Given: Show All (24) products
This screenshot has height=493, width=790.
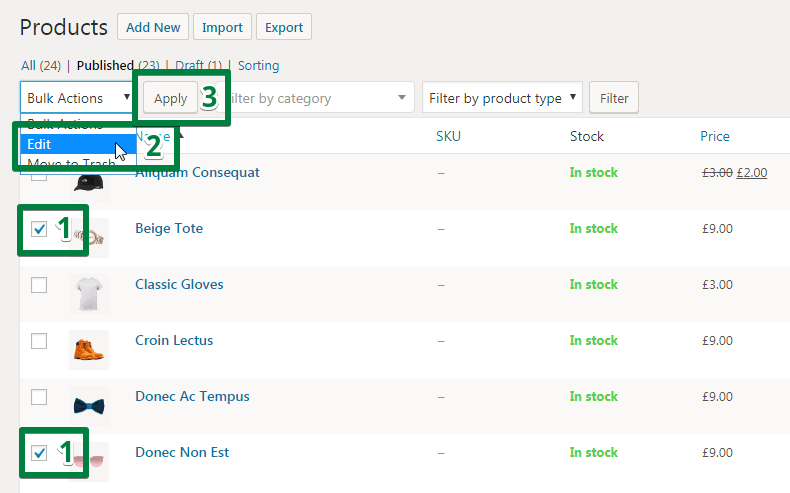Looking at the screenshot, I should click(41, 65).
